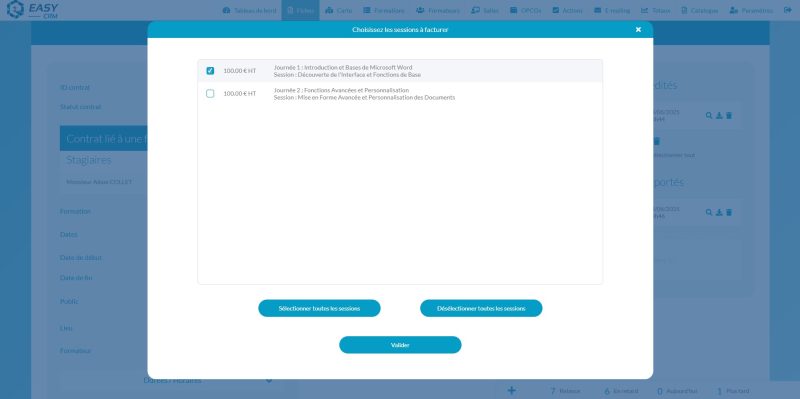Preview the edited document via magnifier icon
The width and height of the screenshot is (800, 399).
[x=709, y=116]
